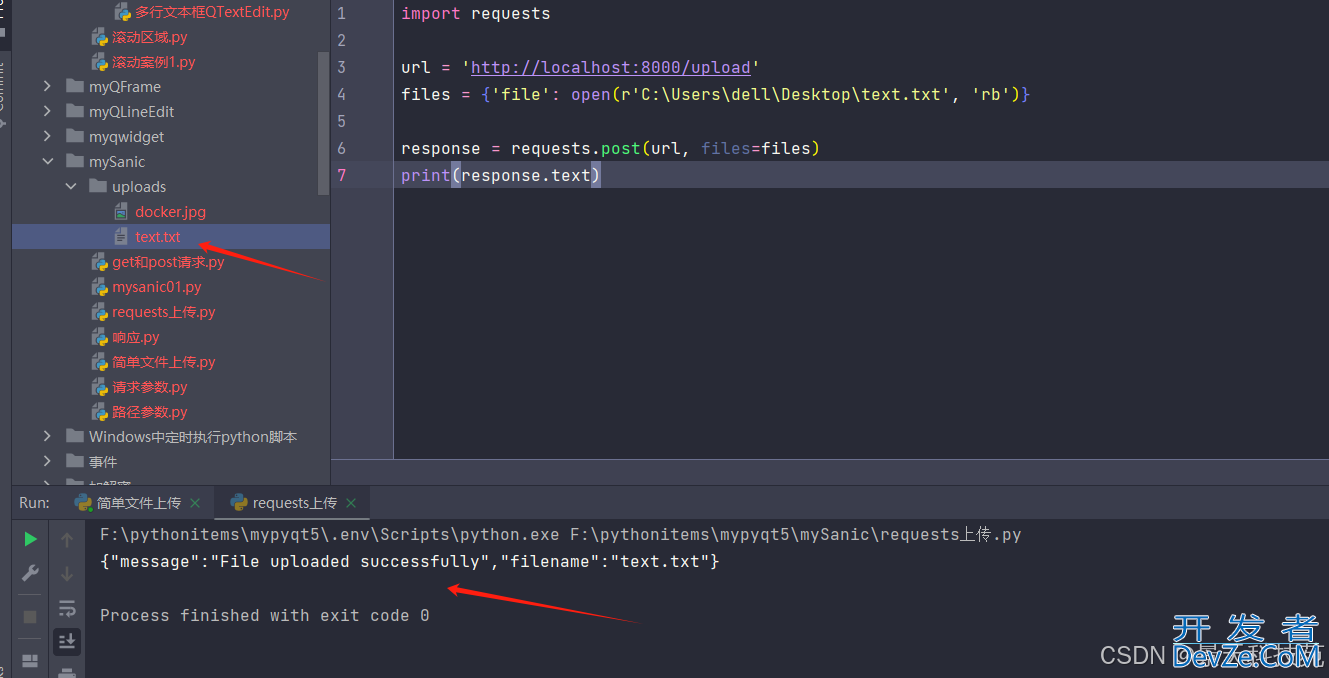The width and height of the screenshot is (1329, 678).
Task: Select the uploads folder name
Action: tap(139, 187)
